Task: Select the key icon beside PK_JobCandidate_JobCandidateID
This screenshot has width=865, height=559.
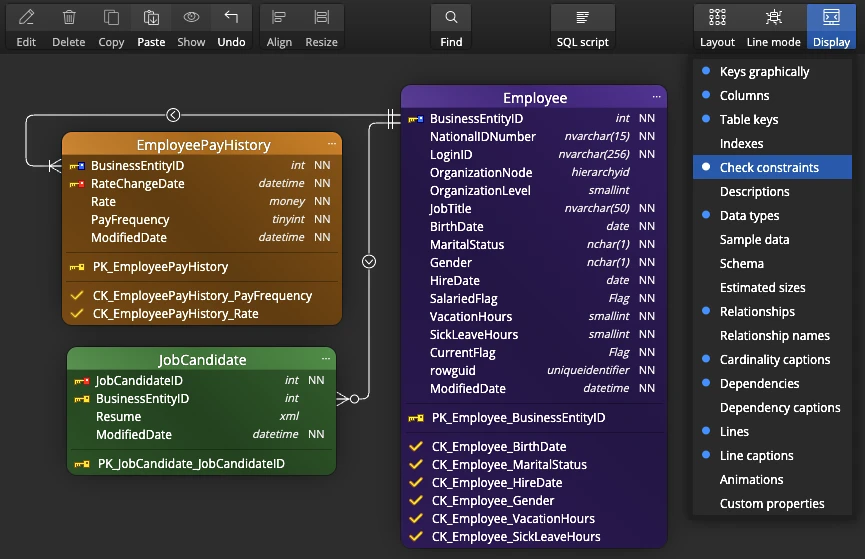Action: pyautogui.click(x=82, y=464)
